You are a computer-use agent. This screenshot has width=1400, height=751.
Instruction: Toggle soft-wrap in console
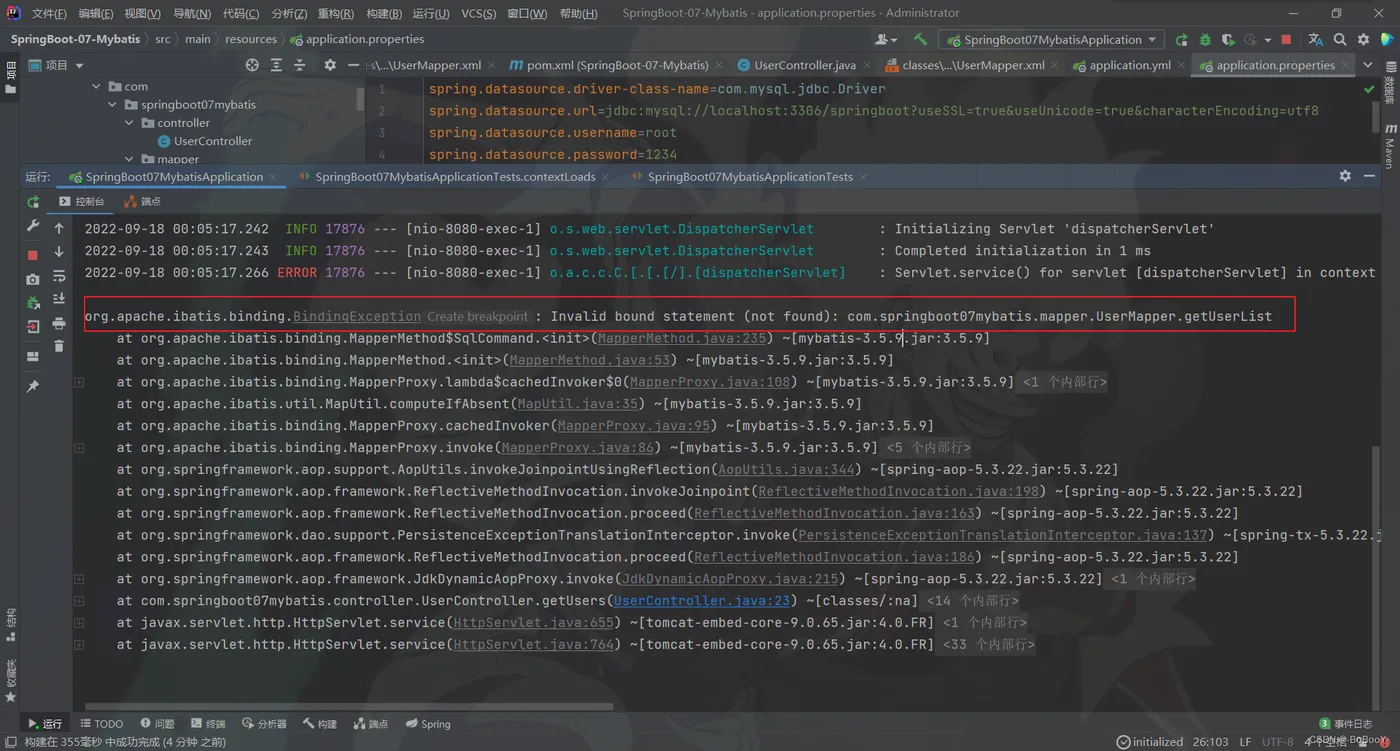[59, 276]
